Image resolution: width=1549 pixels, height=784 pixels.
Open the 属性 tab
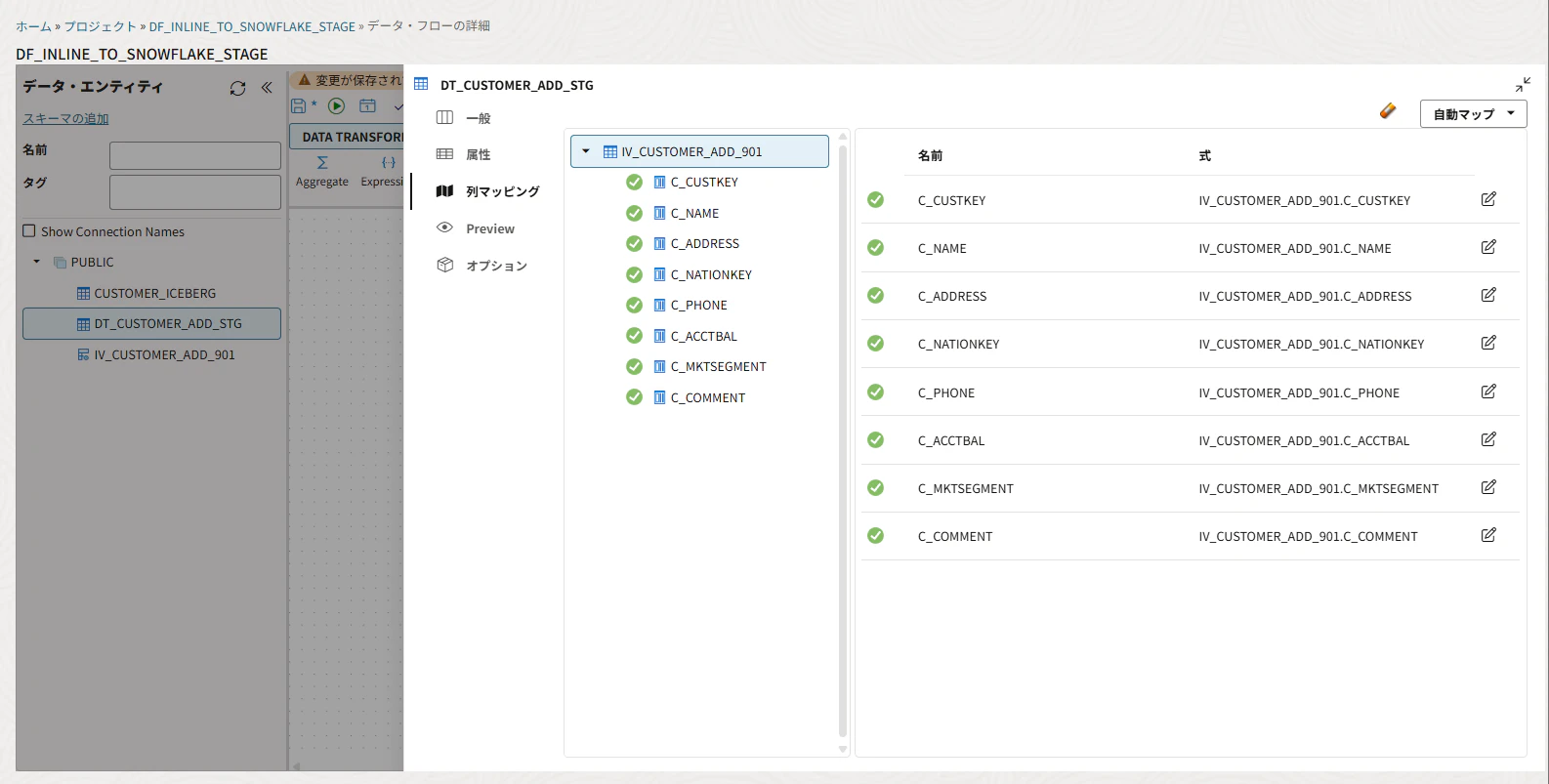click(x=479, y=154)
